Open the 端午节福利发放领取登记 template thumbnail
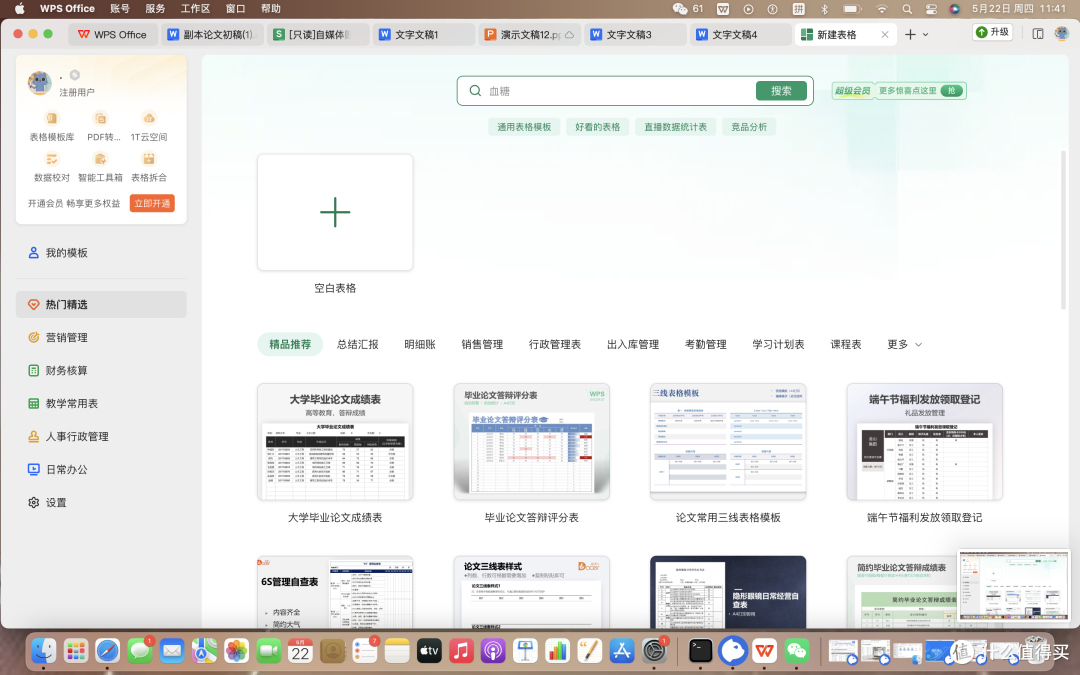 tap(924, 442)
